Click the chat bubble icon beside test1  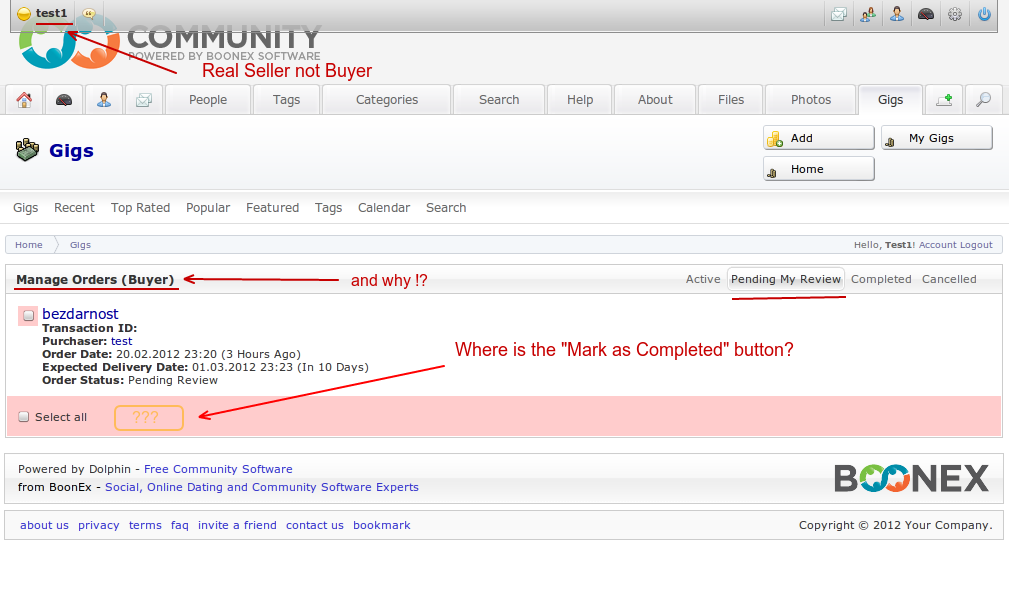(89, 14)
